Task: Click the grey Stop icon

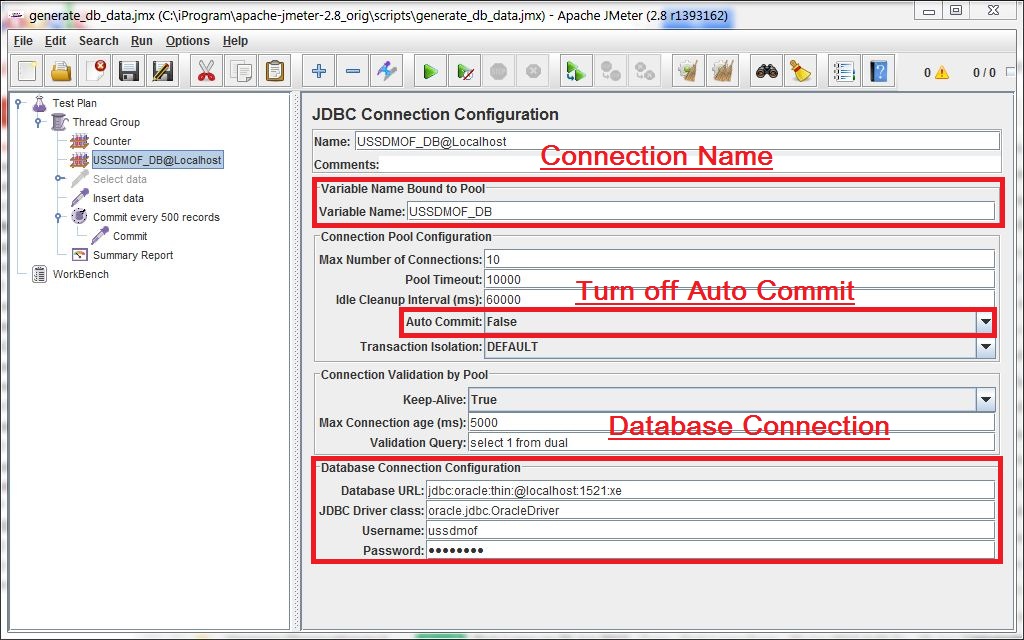Action: tap(499, 71)
